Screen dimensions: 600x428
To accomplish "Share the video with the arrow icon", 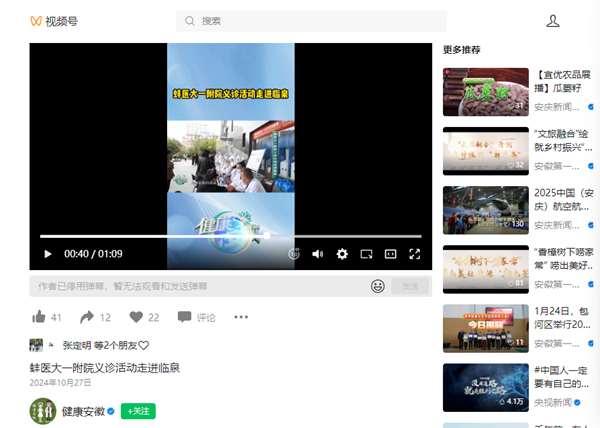I will click(87, 317).
